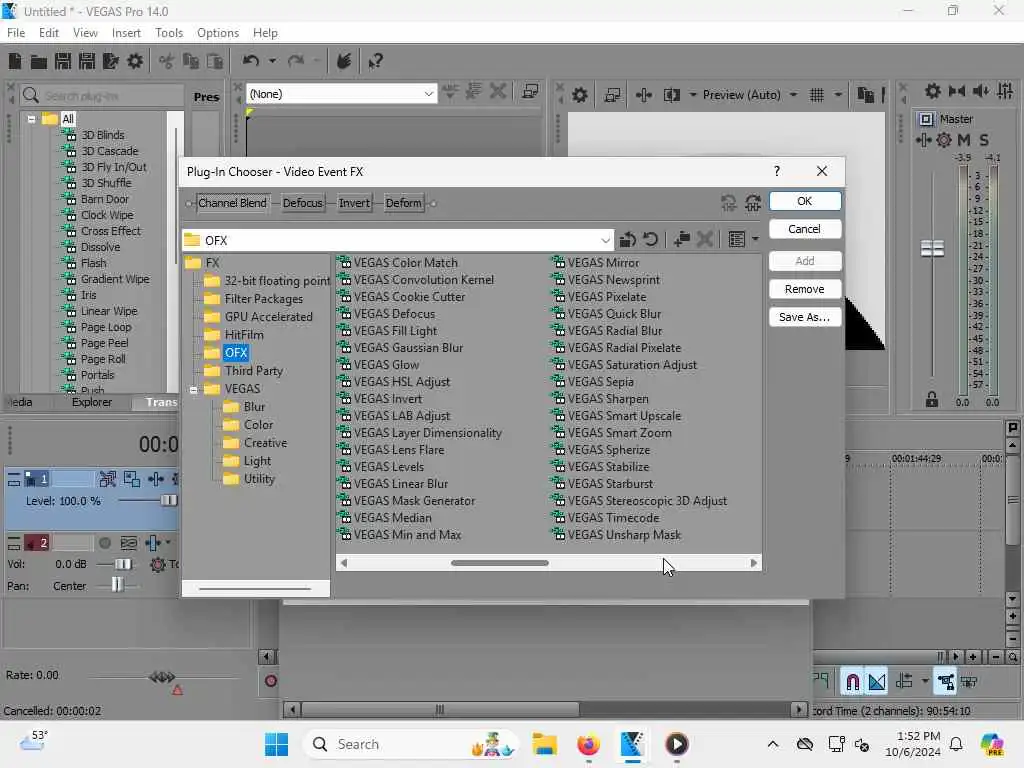This screenshot has height=768, width=1024.
Task: Open the Options menu
Action: click(x=217, y=33)
